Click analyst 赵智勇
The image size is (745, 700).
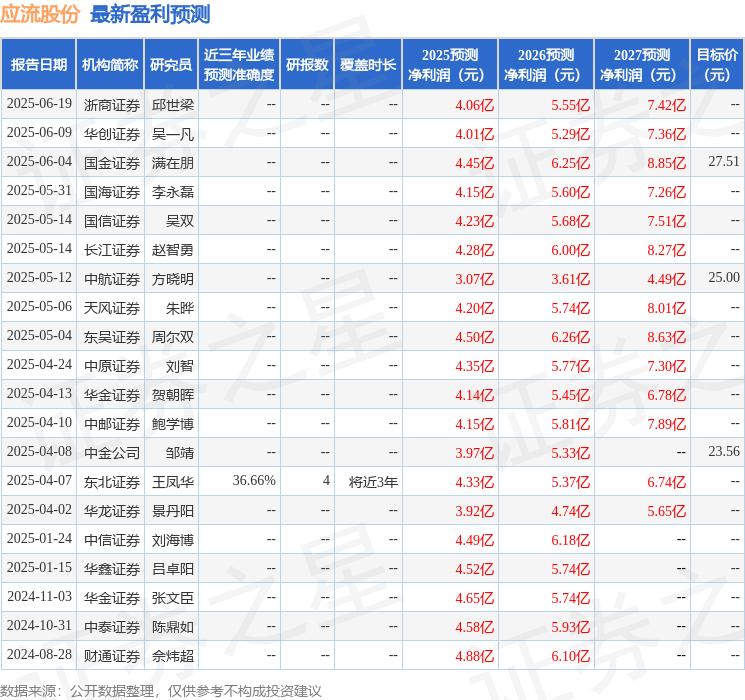tap(173, 250)
